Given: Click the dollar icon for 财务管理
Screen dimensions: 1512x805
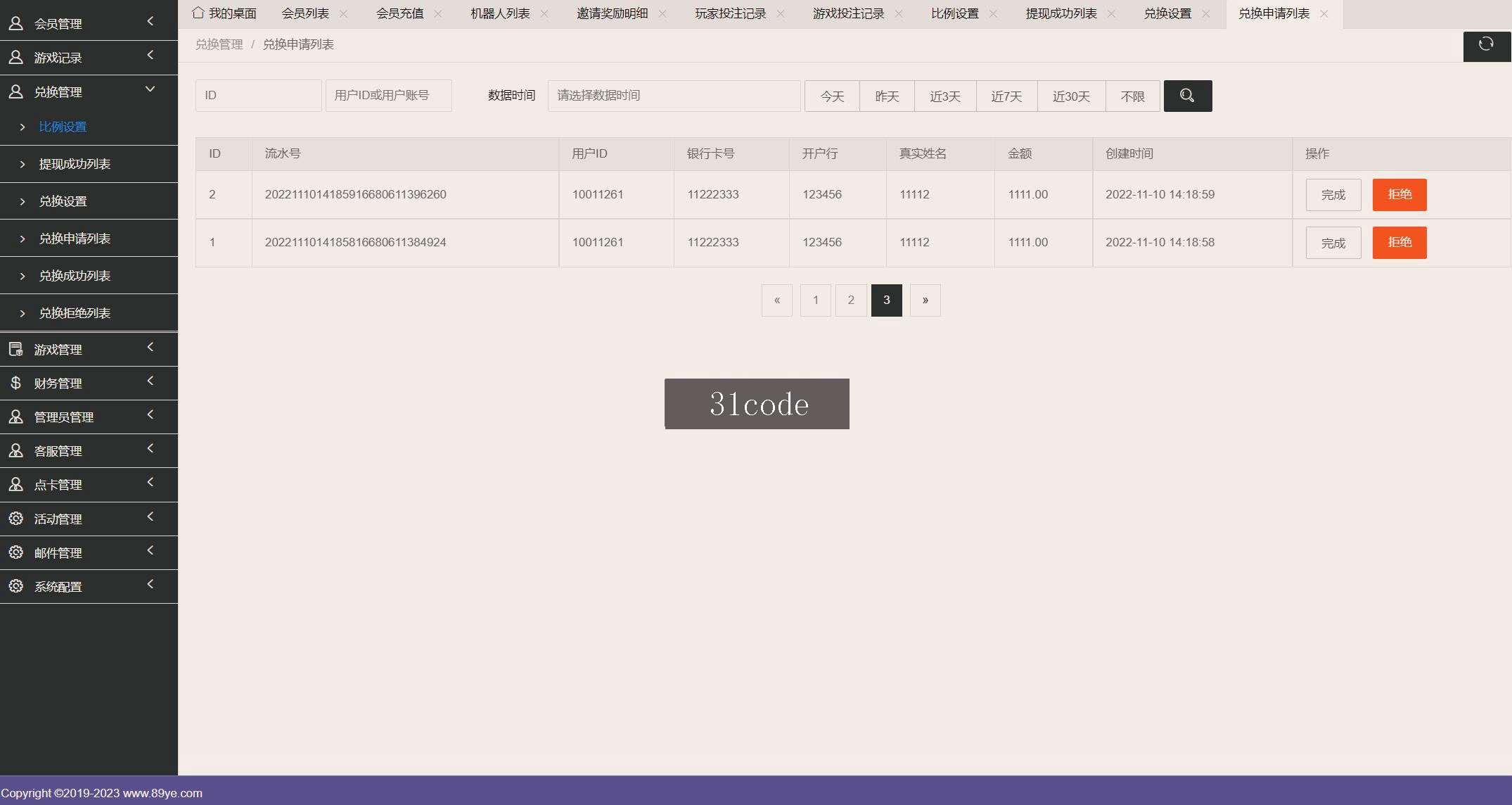Looking at the screenshot, I should point(15,383).
